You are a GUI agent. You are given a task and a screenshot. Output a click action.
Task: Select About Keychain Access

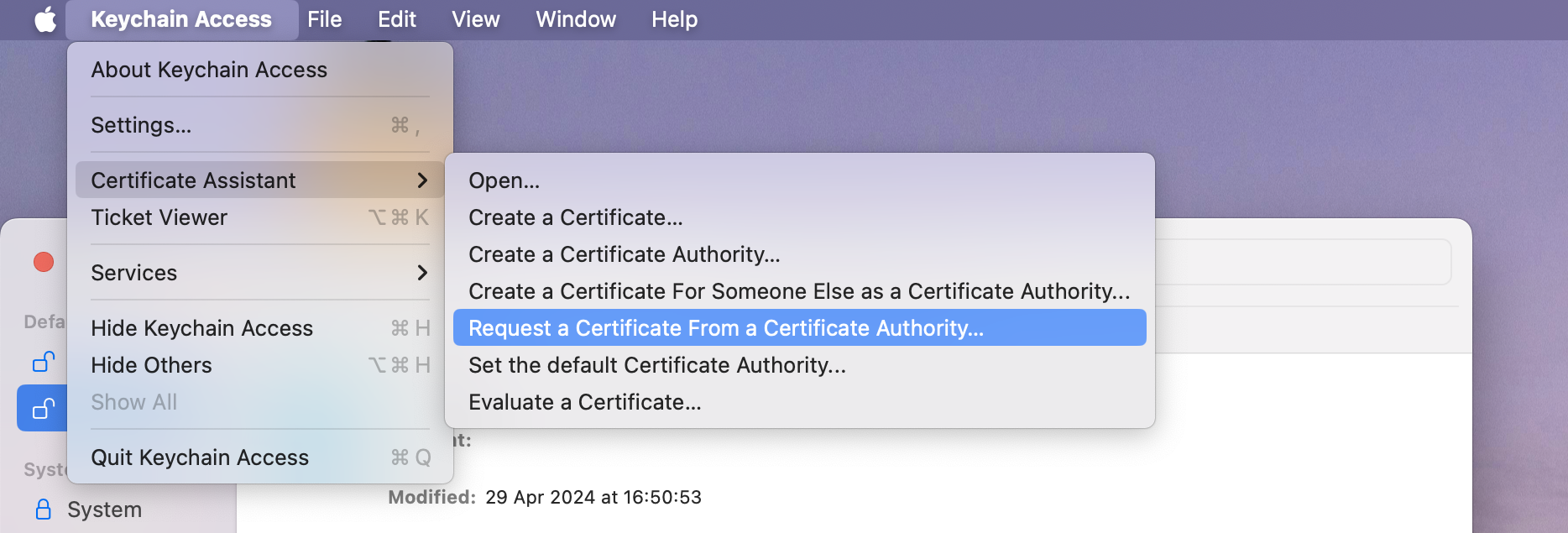point(260,70)
